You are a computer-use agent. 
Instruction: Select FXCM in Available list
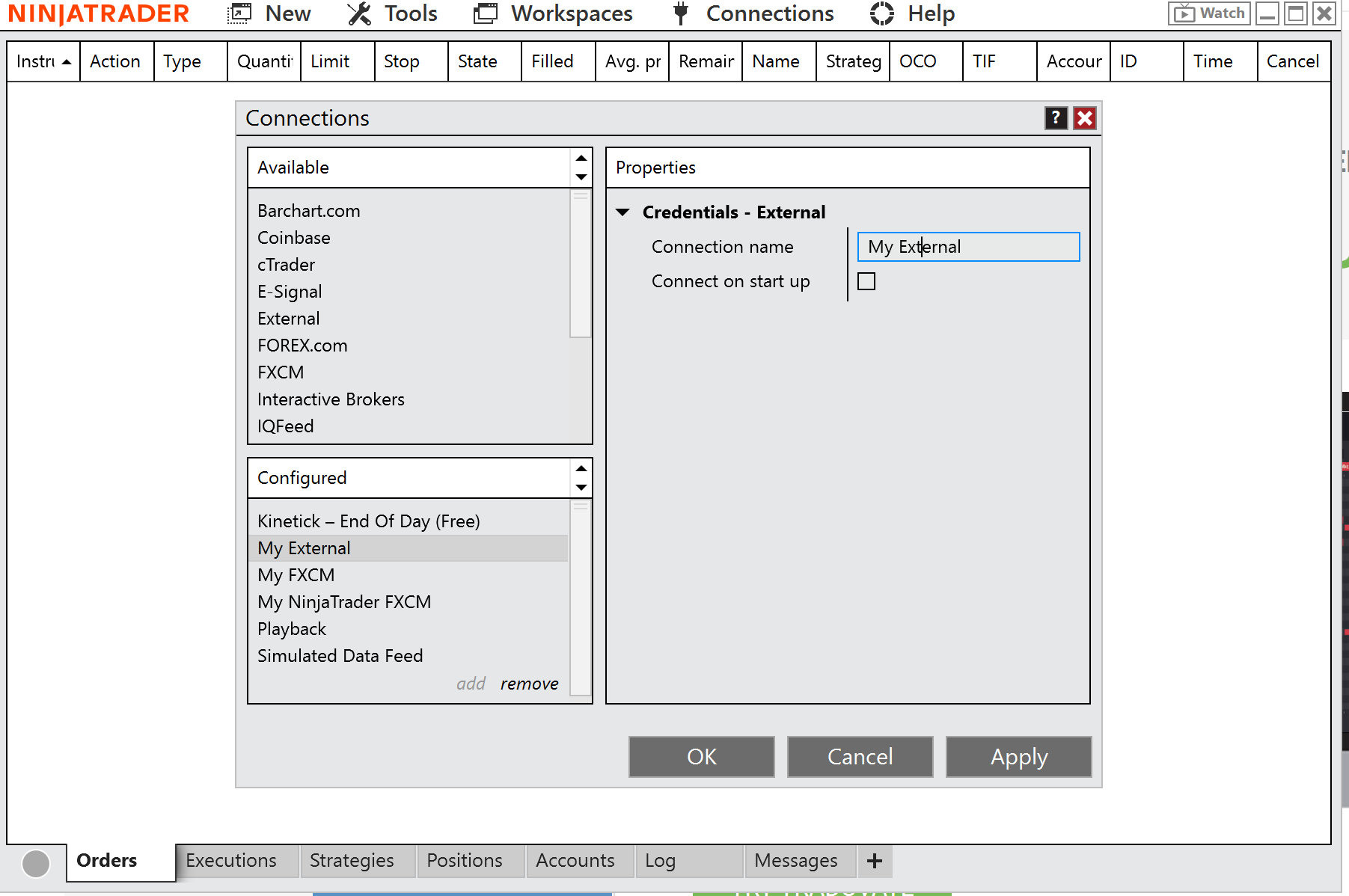point(281,372)
